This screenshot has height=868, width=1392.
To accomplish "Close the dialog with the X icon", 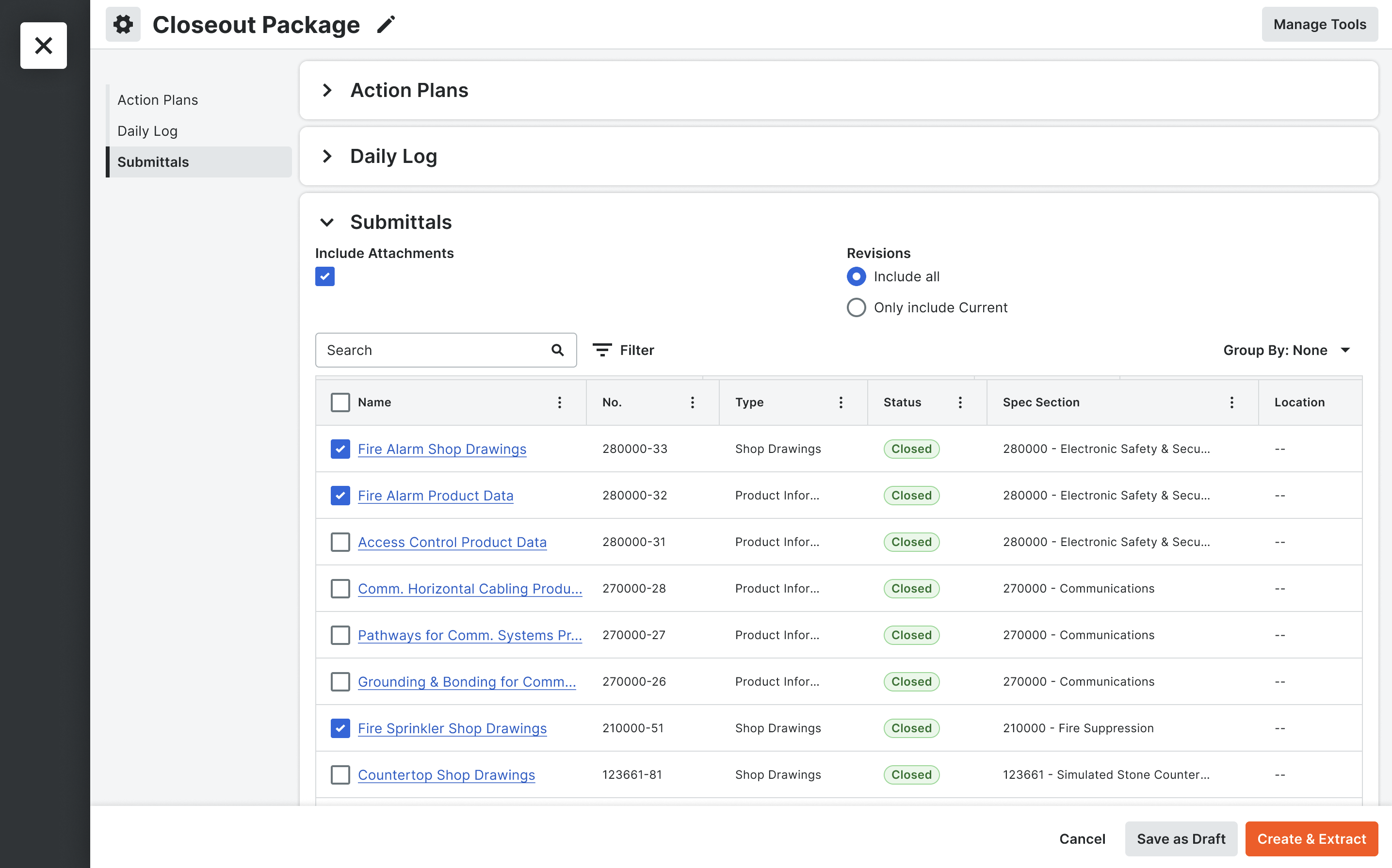I will click(44, 46).
